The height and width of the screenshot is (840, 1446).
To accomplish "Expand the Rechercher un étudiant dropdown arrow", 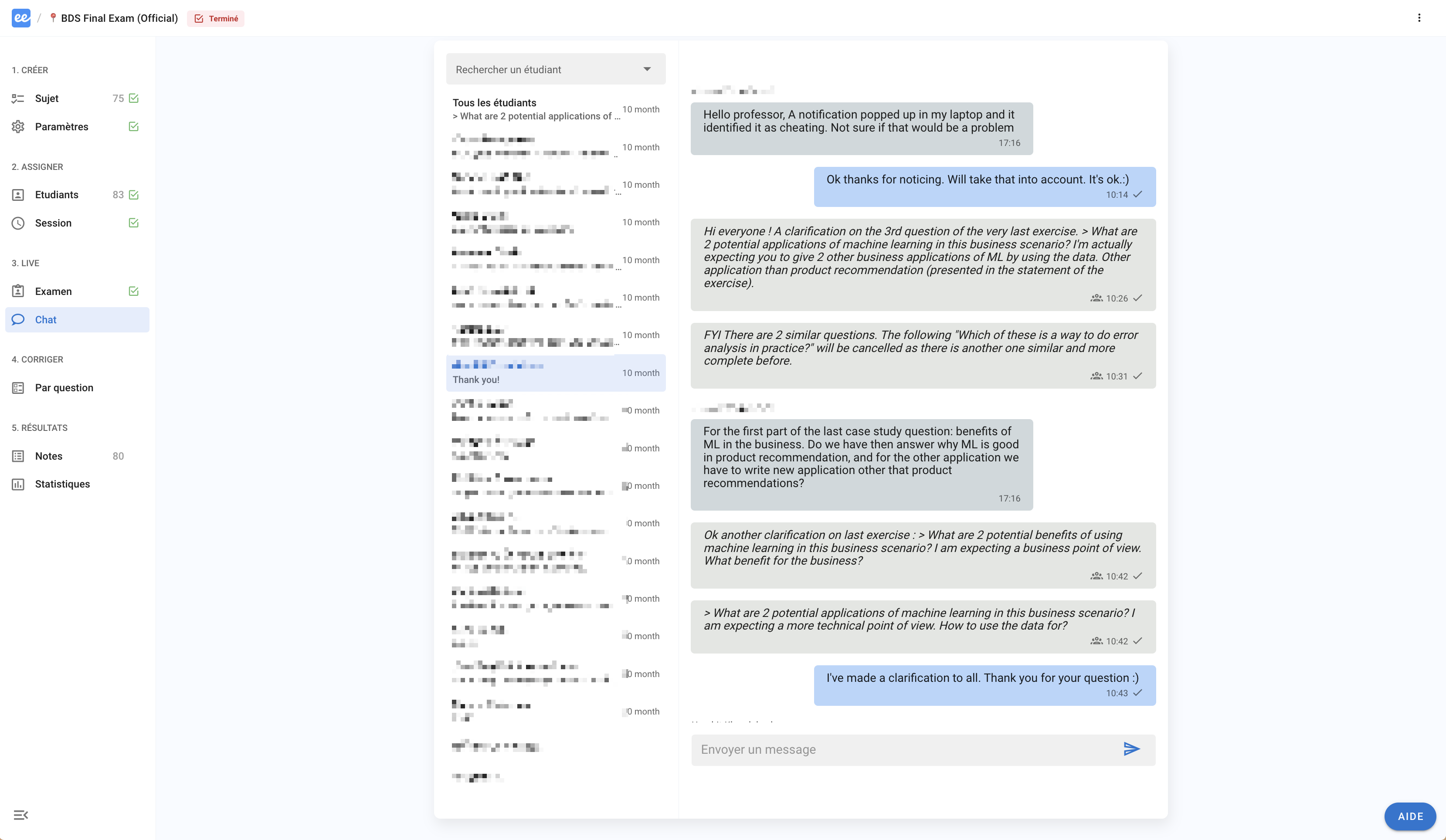I will [647, 69].
